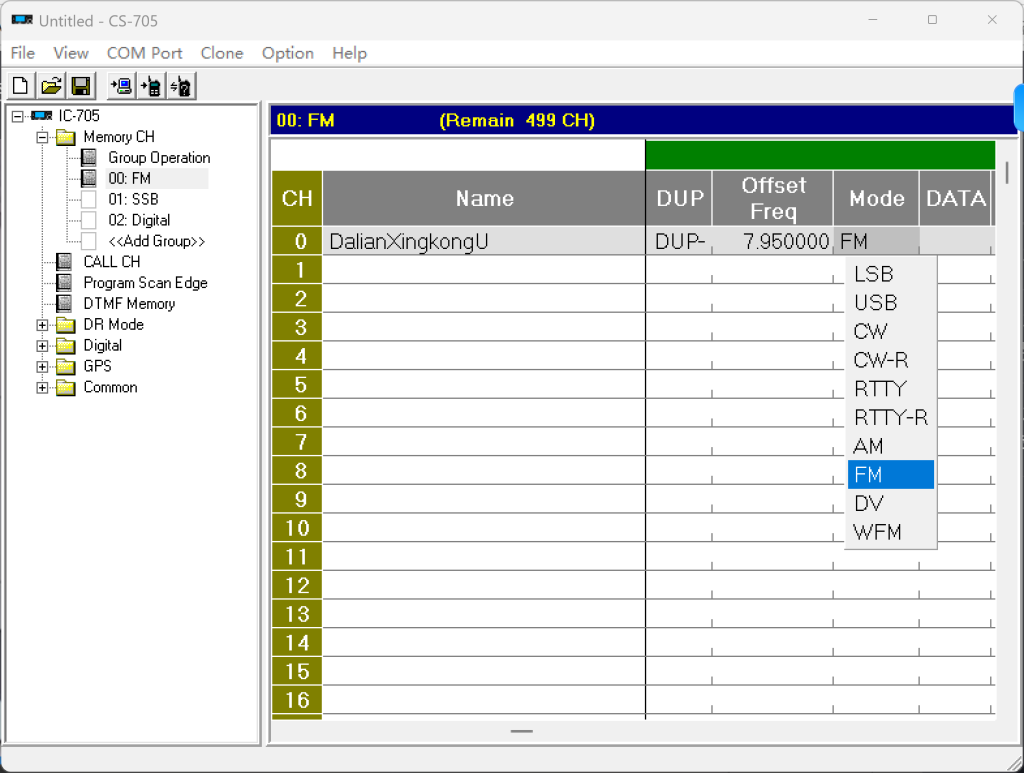Expand the GPS folder
The height and width of the screenshot is (773, 1024).
[x=42, y=367]
